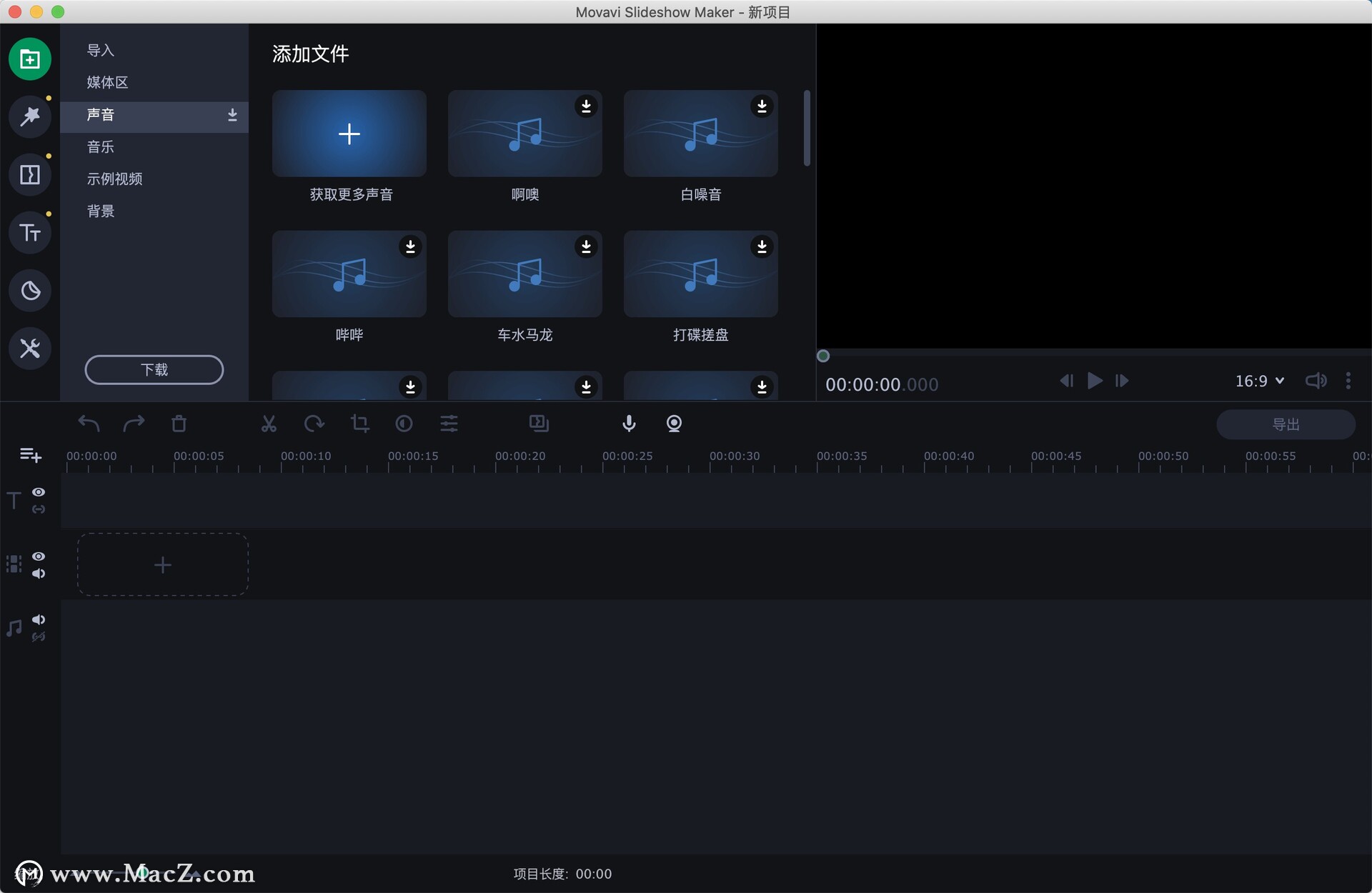Open clip properties sliders icon

pyautogui.click(x=449, y=424)
